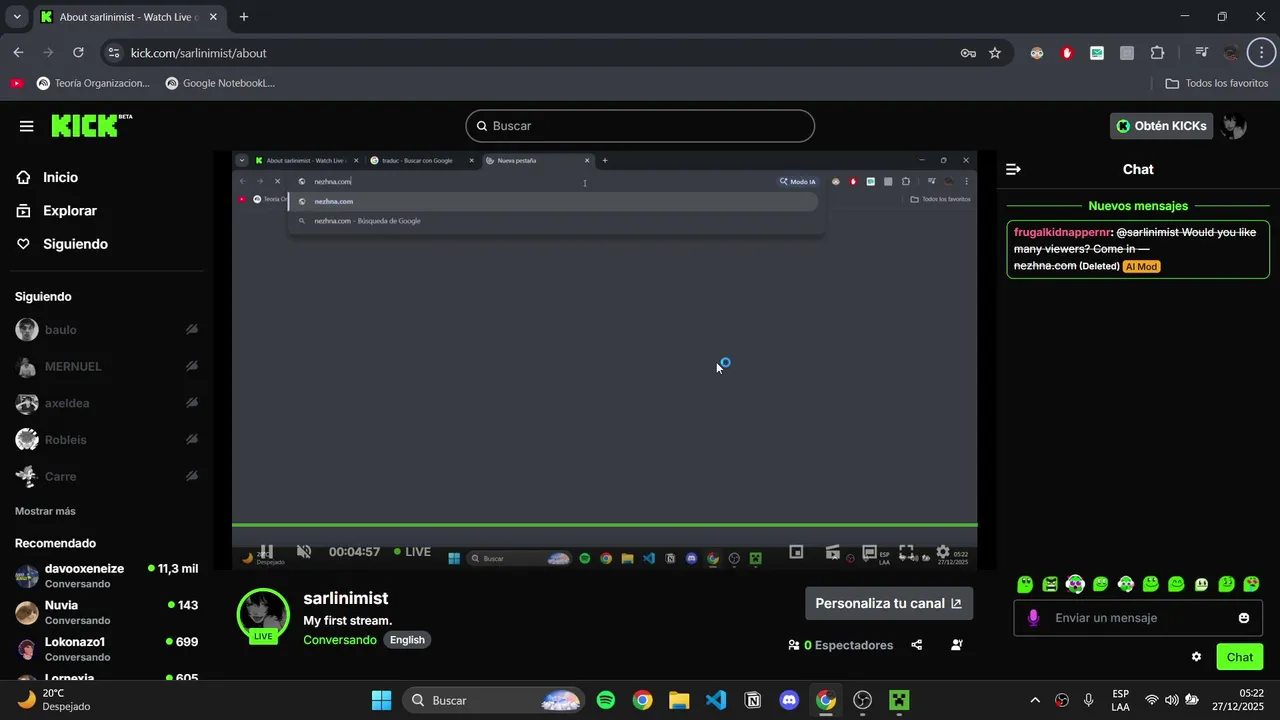
Task: Jump to Nuevos mensajes in chat
Action: click(x=1138, y=206)
